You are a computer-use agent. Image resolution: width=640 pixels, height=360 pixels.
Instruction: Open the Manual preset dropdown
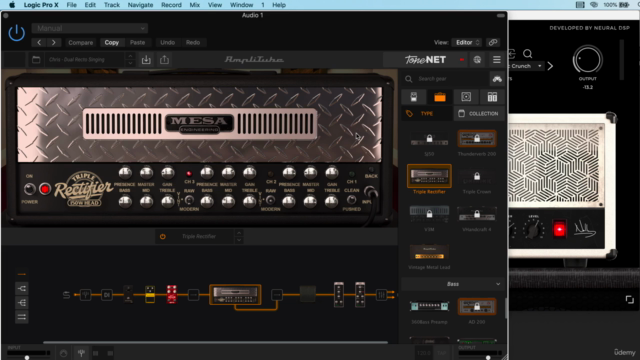[90, 28]
